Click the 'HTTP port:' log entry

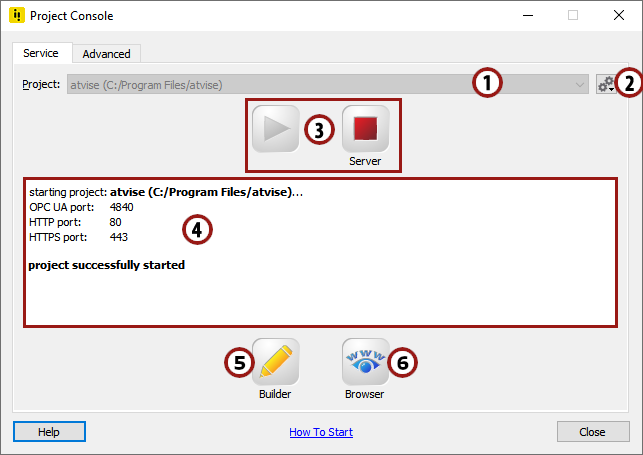tap(75, 222)
